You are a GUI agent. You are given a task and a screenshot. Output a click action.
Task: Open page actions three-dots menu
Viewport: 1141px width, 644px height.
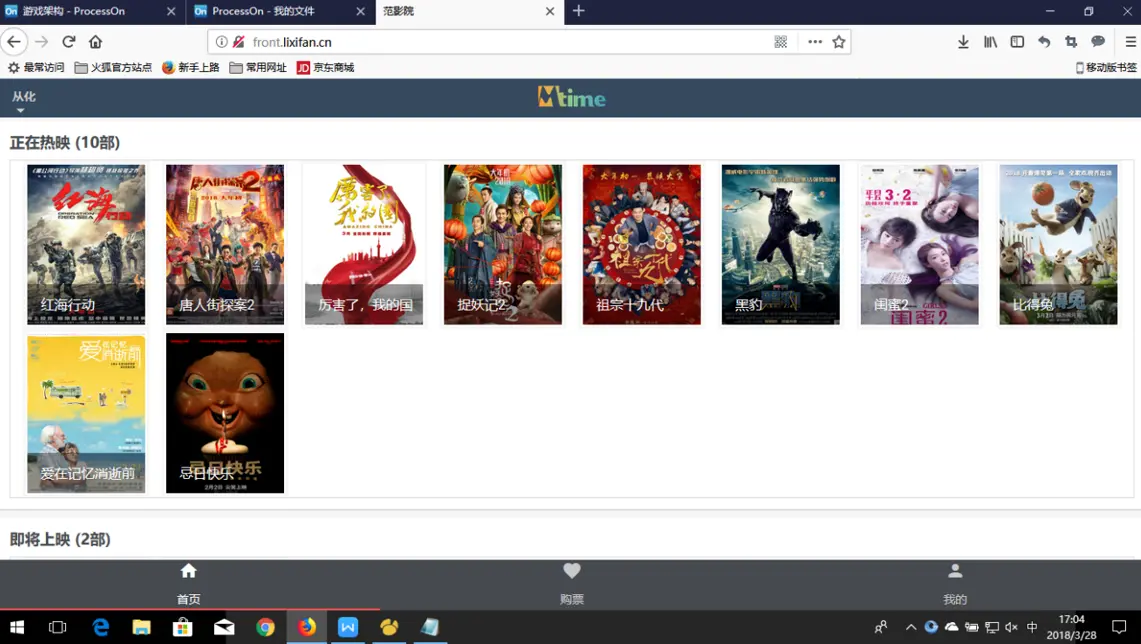pyautogui.click(x=815, y=41)
